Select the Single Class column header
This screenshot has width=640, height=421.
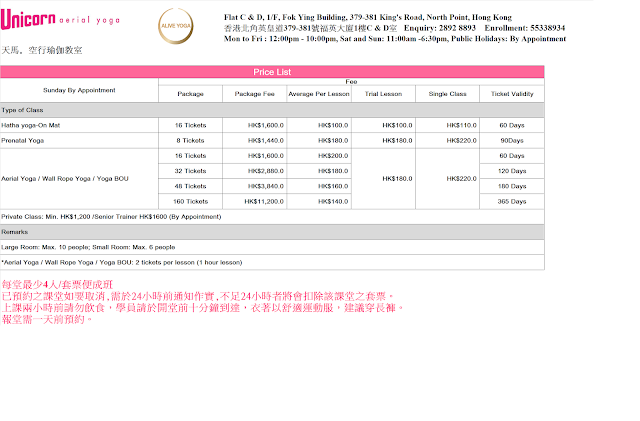(447, 94)
